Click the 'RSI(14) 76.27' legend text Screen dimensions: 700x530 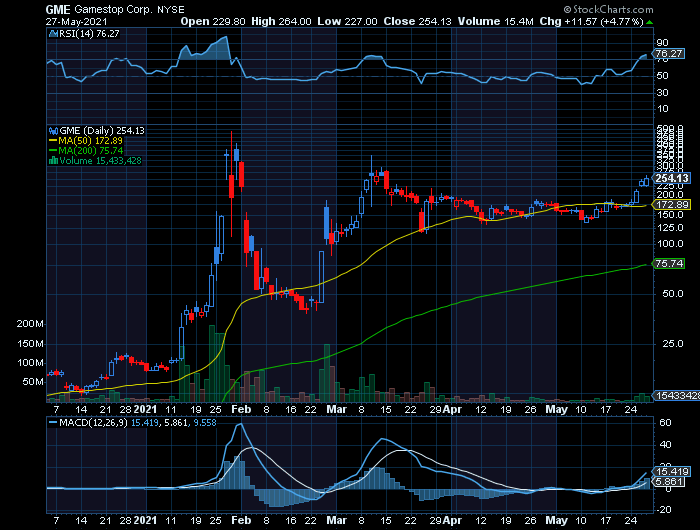coord(89,33)
